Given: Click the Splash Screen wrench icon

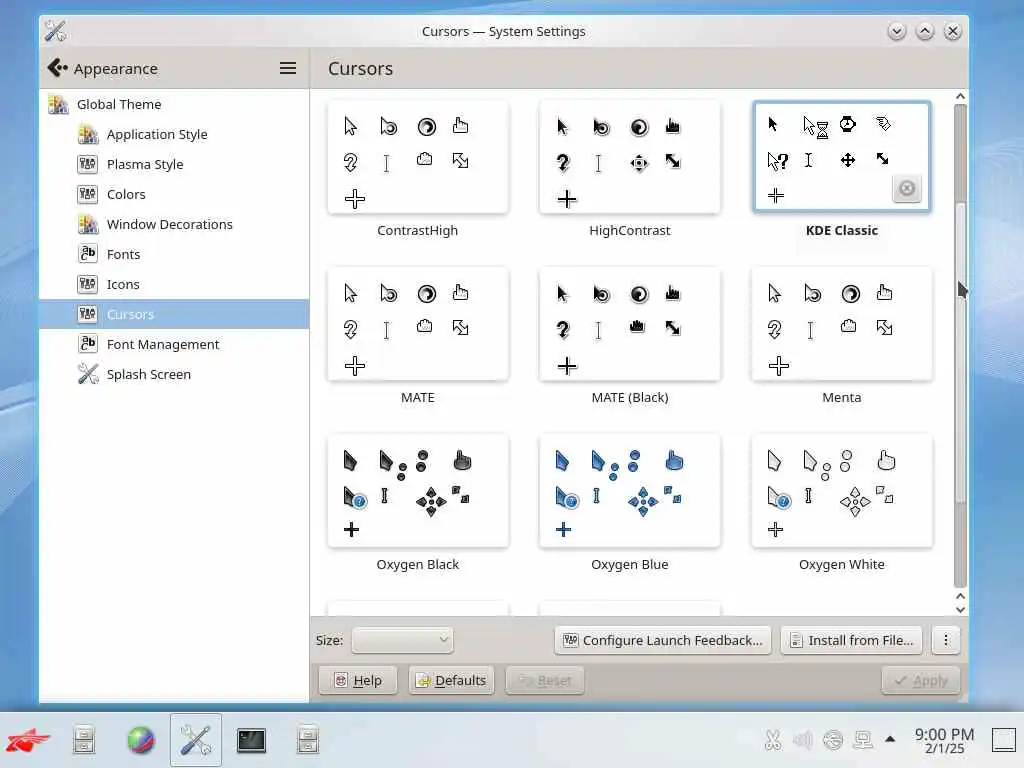Looking at the screenshot, I should pos(88,374).
